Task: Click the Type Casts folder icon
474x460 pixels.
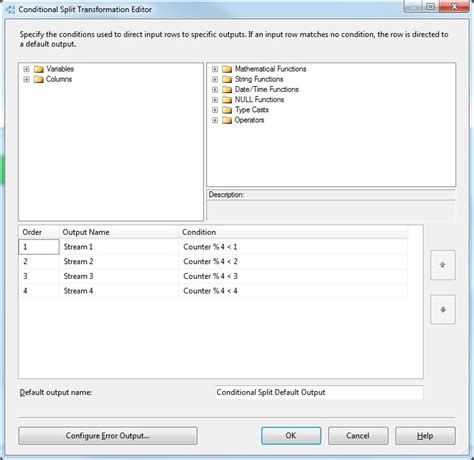Action: 227,110
